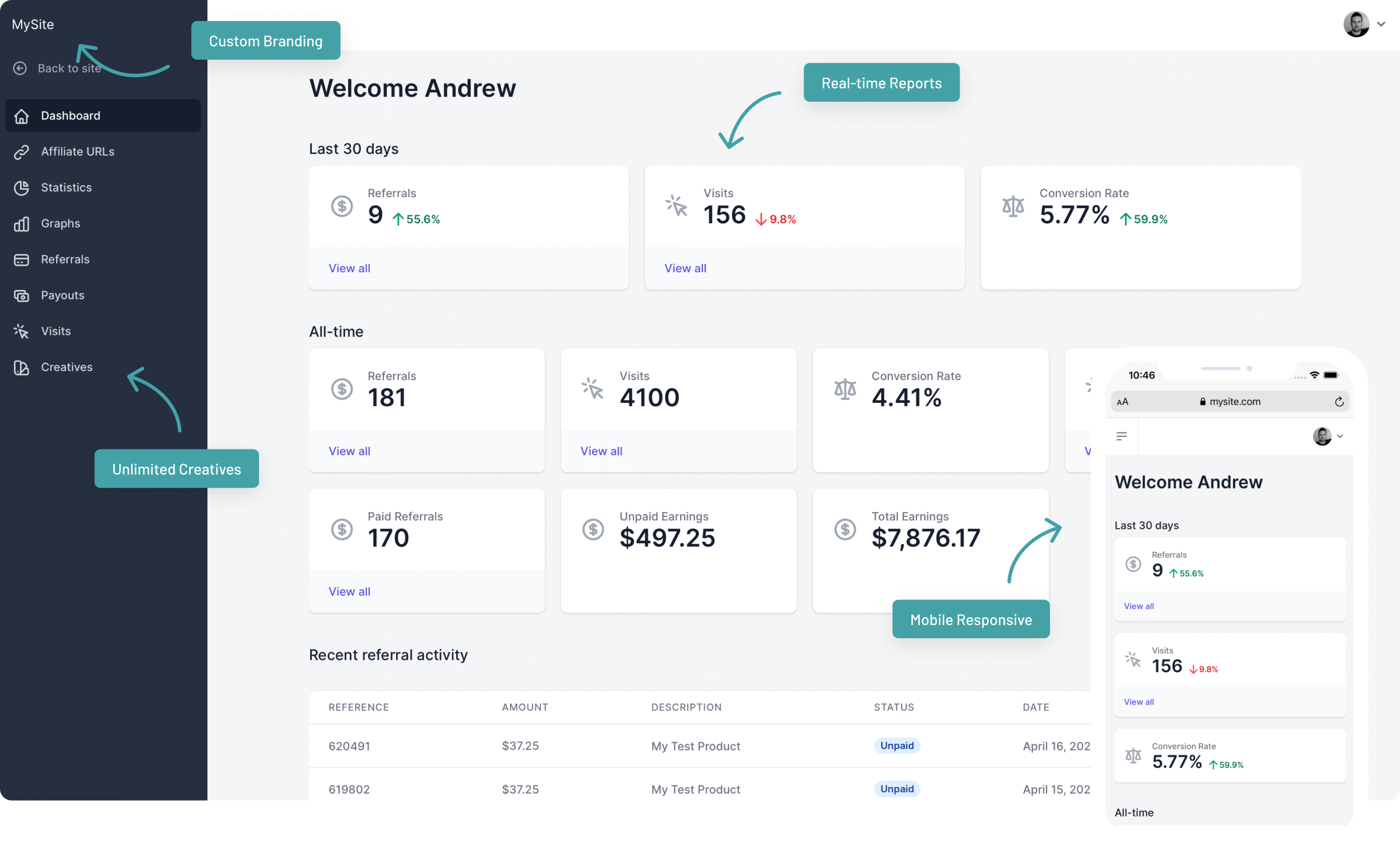Click the Back to site arrow icon
1400x845 pixels.
[x=20, y=68]
